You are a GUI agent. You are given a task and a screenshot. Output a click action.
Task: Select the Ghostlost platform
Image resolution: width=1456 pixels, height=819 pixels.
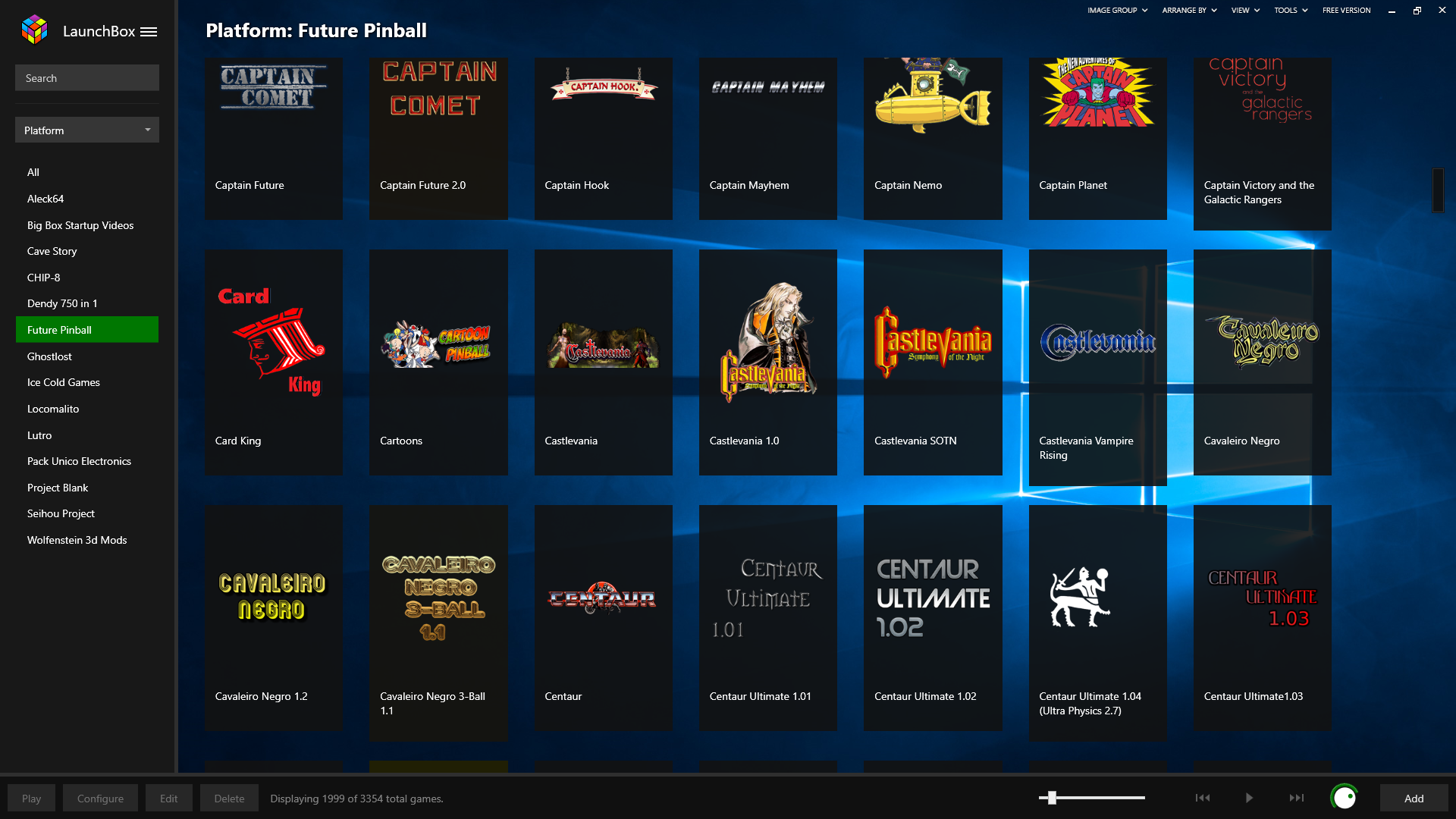pos(87,356)
